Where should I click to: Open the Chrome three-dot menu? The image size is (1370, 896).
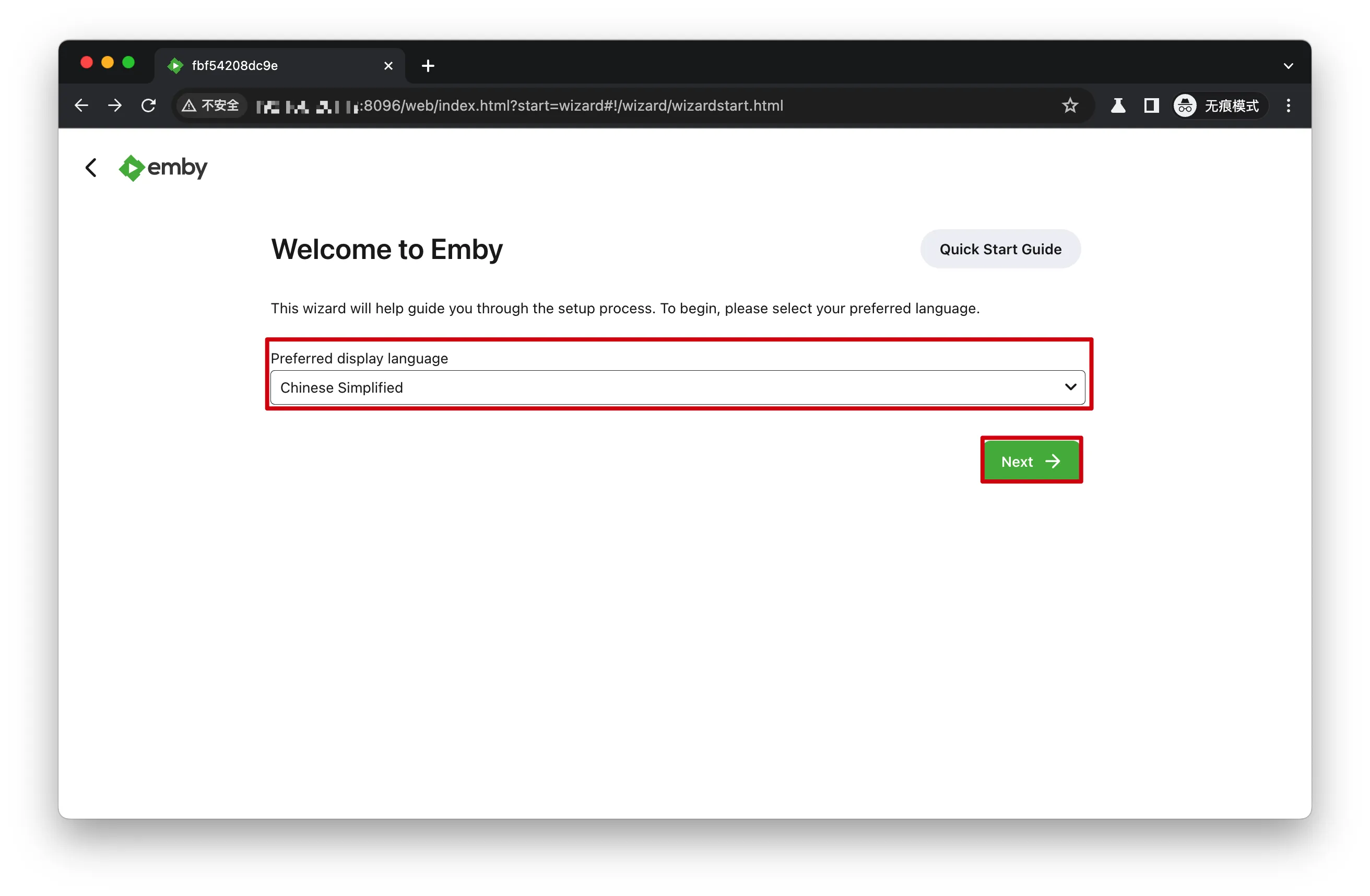1289,105
